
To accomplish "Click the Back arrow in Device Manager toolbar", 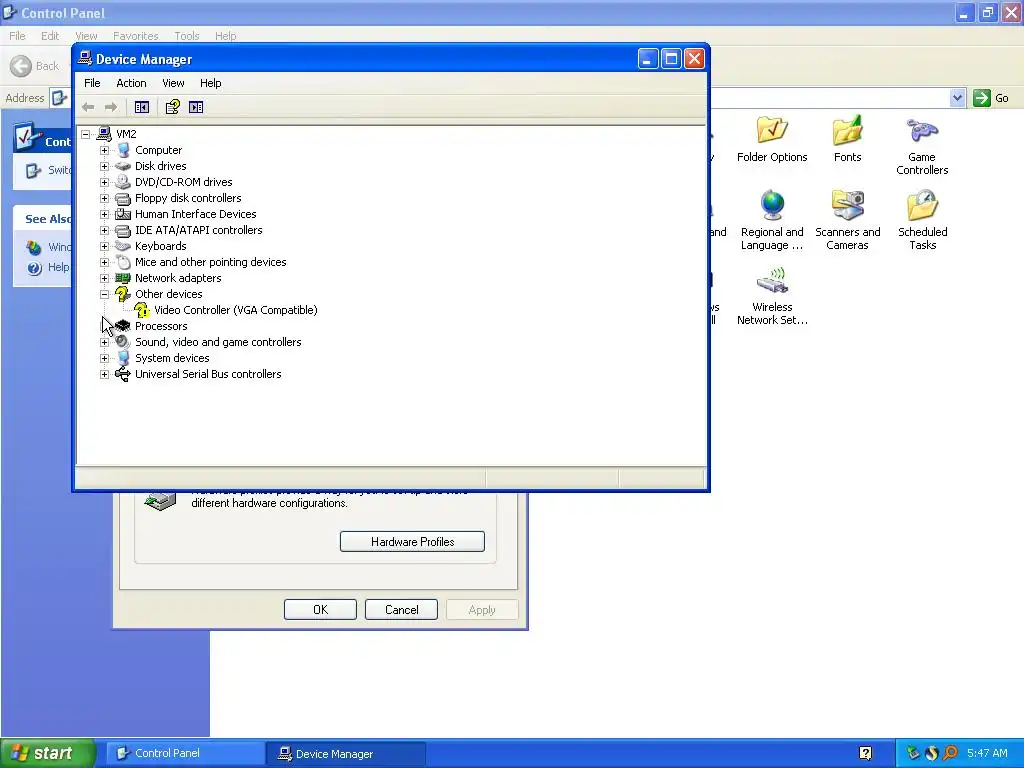I will coord(88,107).
